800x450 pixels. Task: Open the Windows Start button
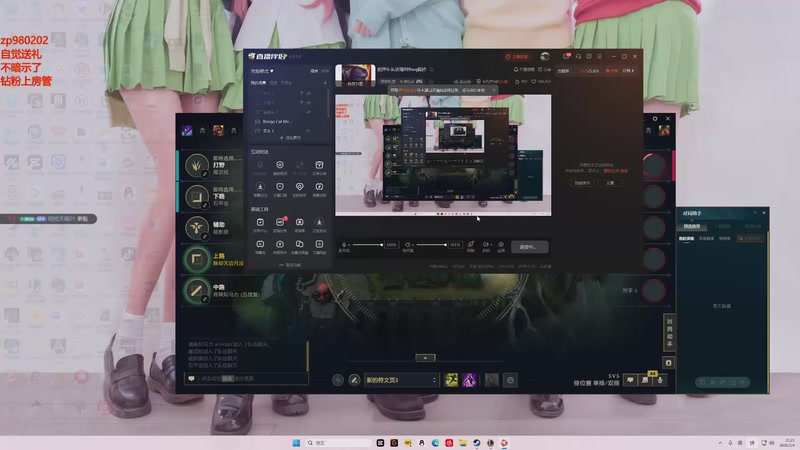296,443
